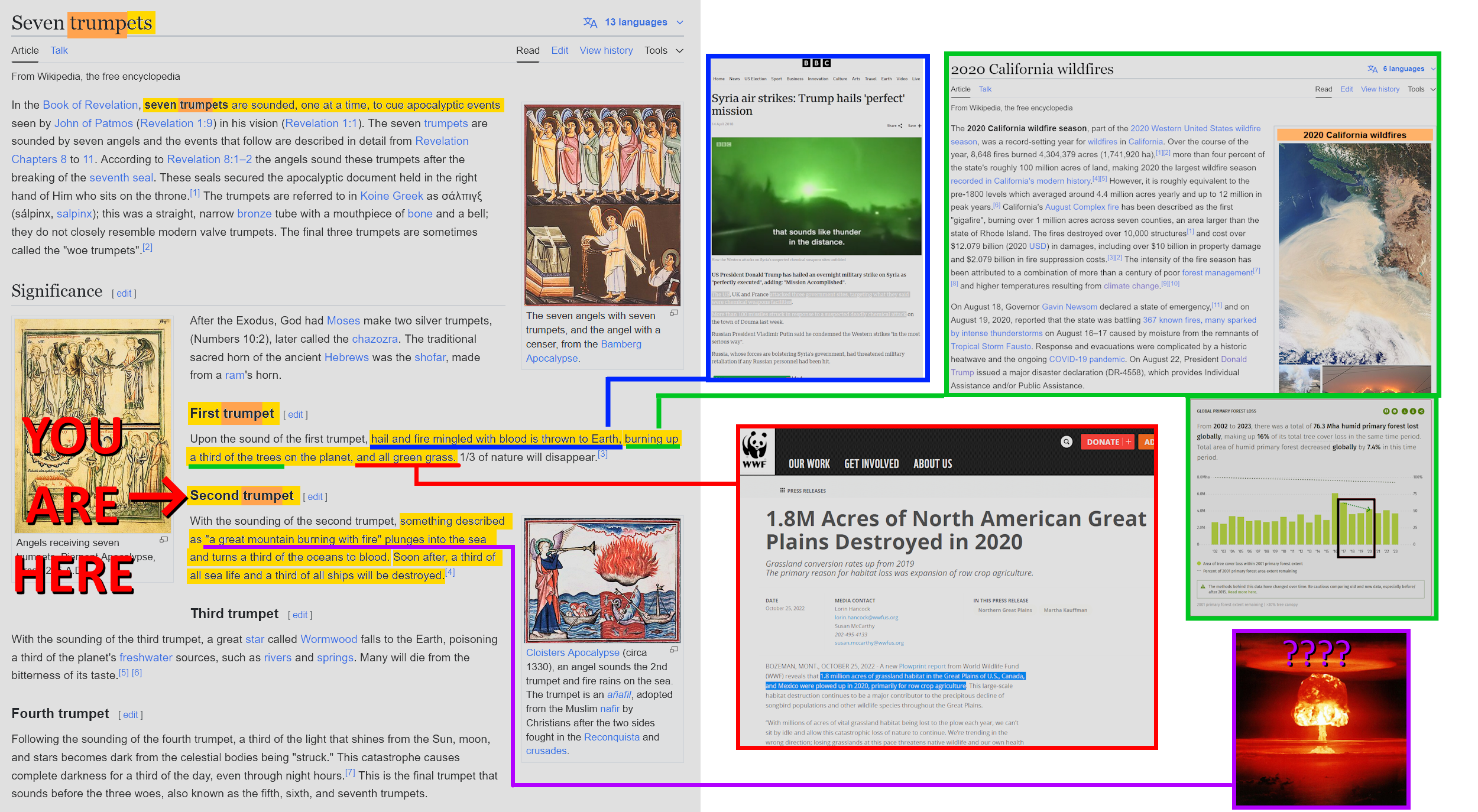Open the ABOUT US menu on WWF
The width and height of the screenshot is (1478, 812).
point(932,464)
